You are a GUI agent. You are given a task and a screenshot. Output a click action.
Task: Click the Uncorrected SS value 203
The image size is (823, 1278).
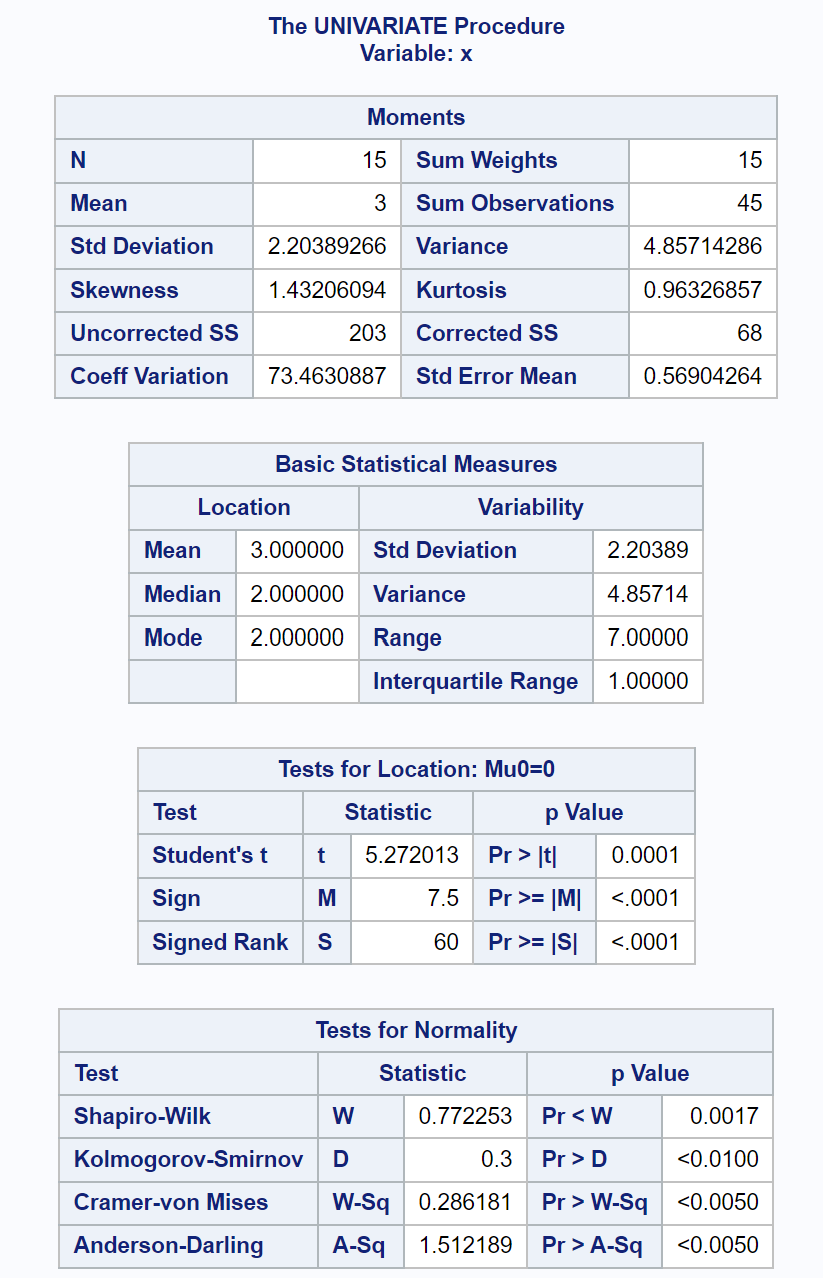327,333
